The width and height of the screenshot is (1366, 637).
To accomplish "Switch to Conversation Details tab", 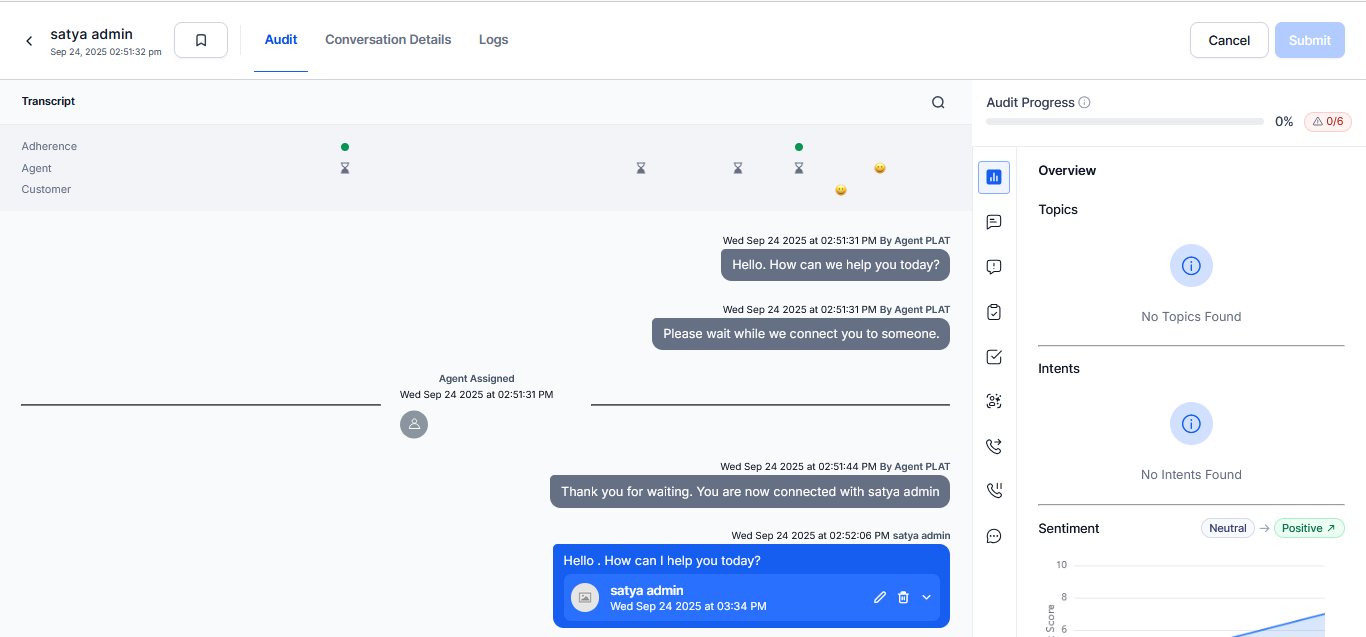I will [x=388, y=40].
